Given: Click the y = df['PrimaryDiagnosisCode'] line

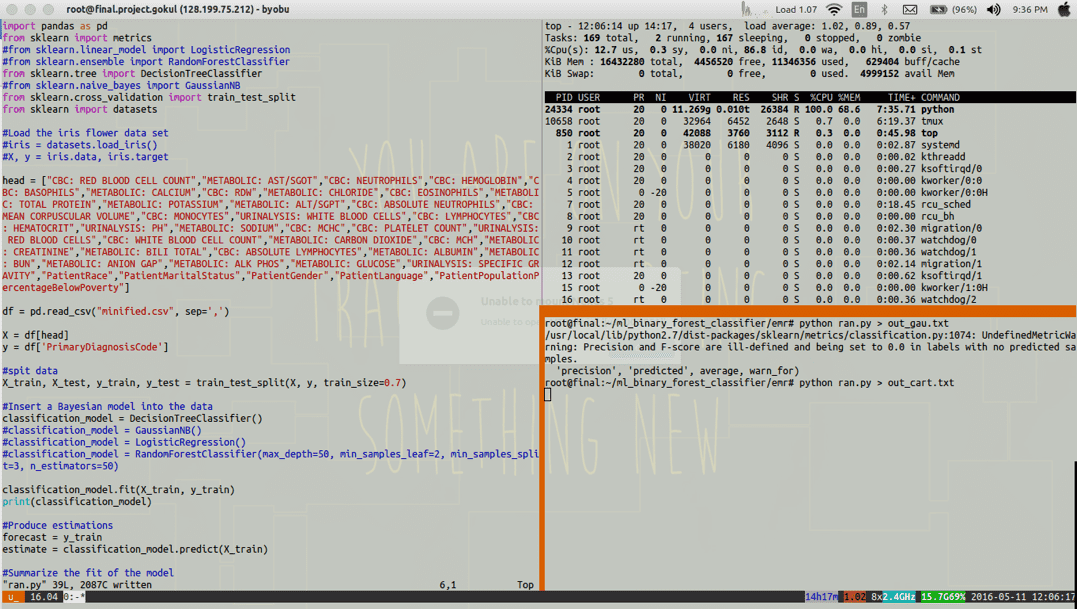Looking at the screenshot, I should [x=85, y=347].
